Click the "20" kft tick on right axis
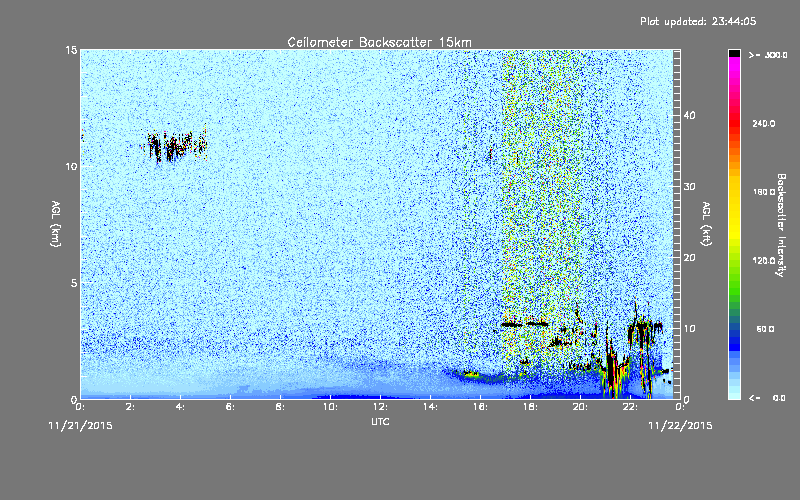Image resolution: width=800 pixels, height=500 pixels. [x=689, y=257]
